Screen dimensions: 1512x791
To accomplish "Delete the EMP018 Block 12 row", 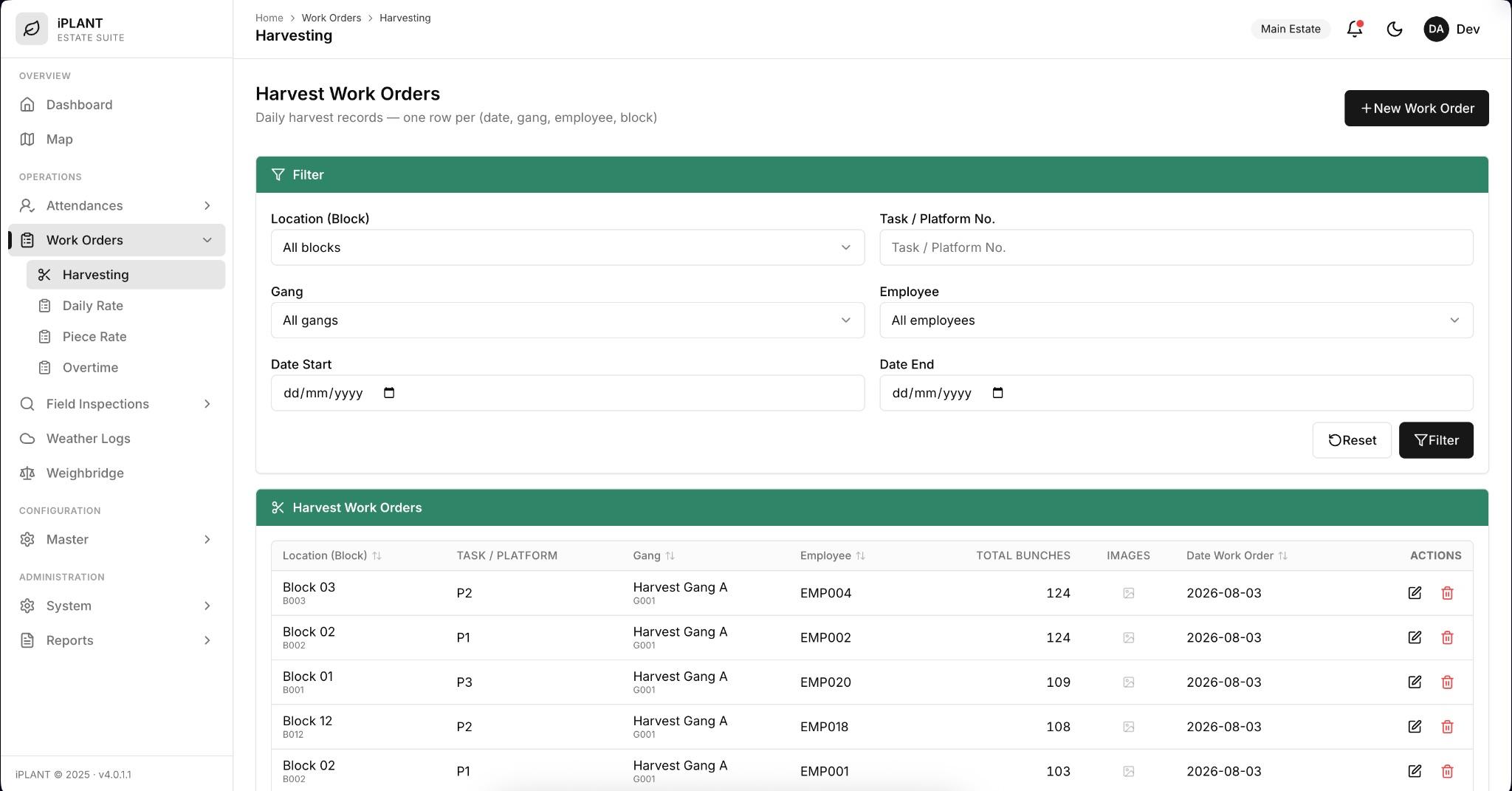I will pyautogui.click(x=1447, y=727).
